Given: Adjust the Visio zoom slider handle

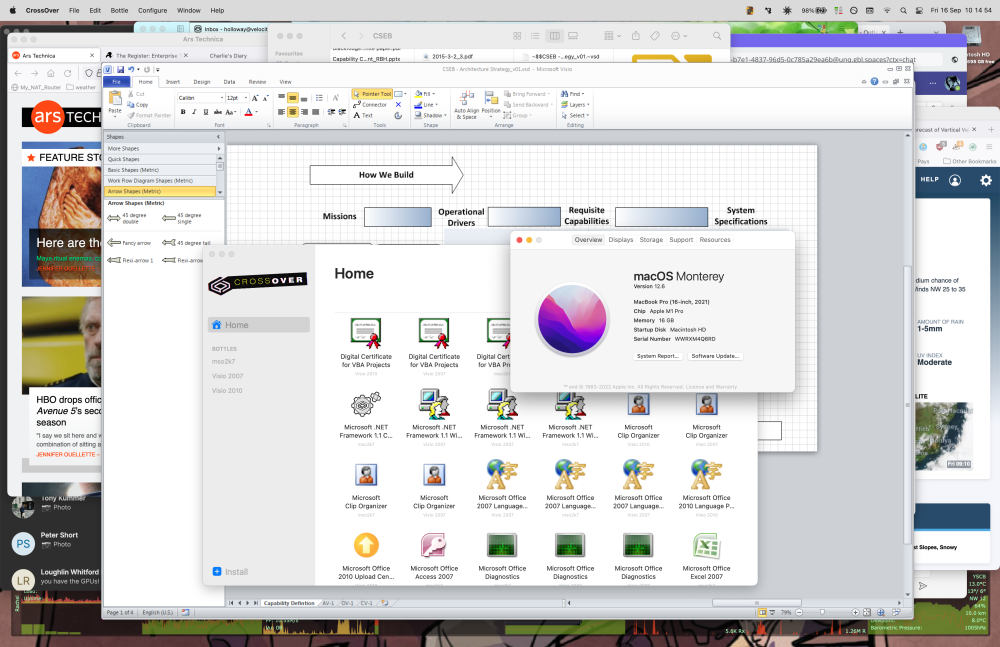Looking at the screenshot, I should (x=822, y=613).
